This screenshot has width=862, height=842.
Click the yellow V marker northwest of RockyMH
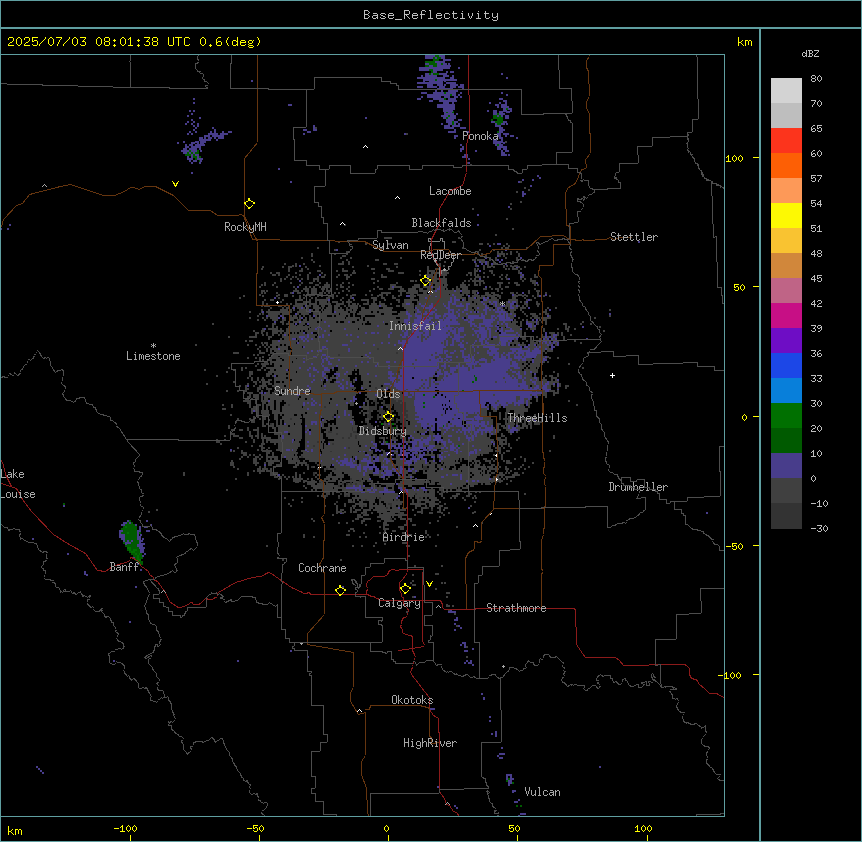[175, 184]
